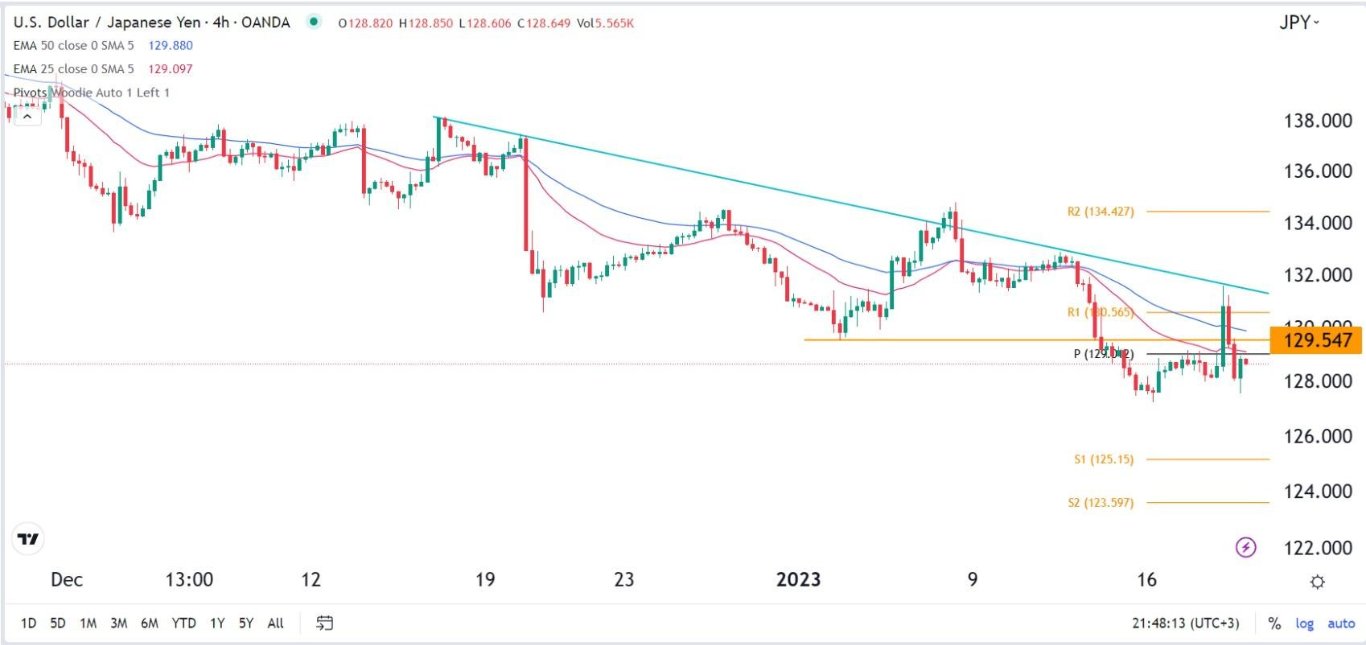Click the R2 (134.427) pivot level label
Image resolution: width=1366 pixels, height=645 pixels.
click(x=1099, y=212)
